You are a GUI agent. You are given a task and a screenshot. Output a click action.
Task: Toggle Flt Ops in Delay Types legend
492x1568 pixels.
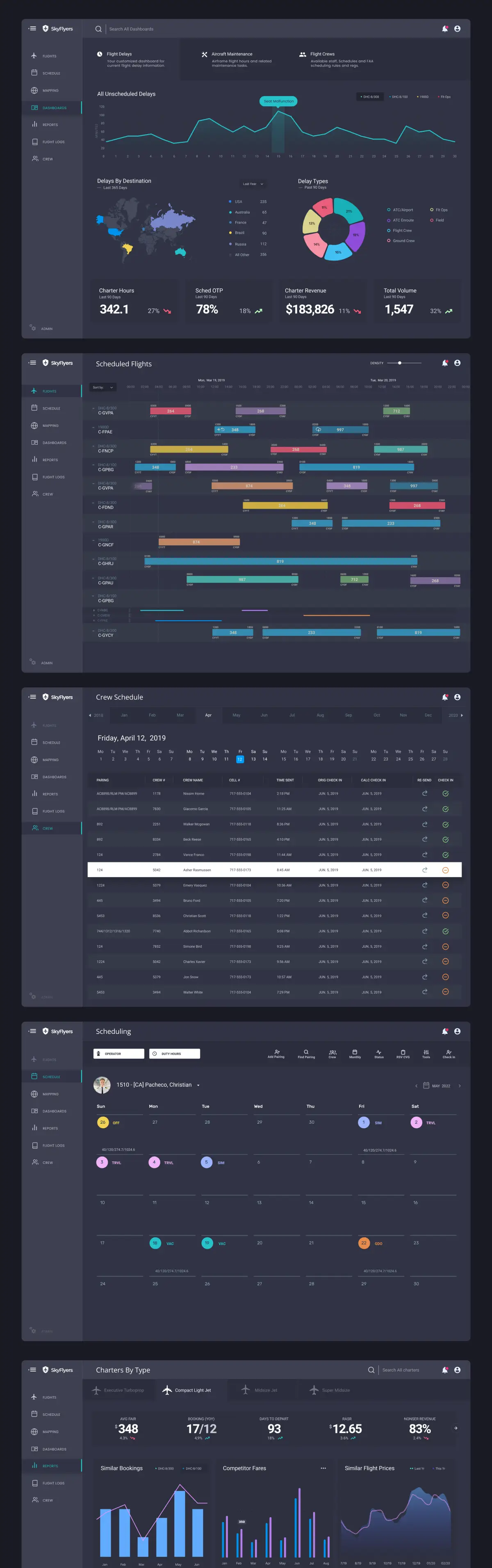pyautogui.click(x=438, y=210)
